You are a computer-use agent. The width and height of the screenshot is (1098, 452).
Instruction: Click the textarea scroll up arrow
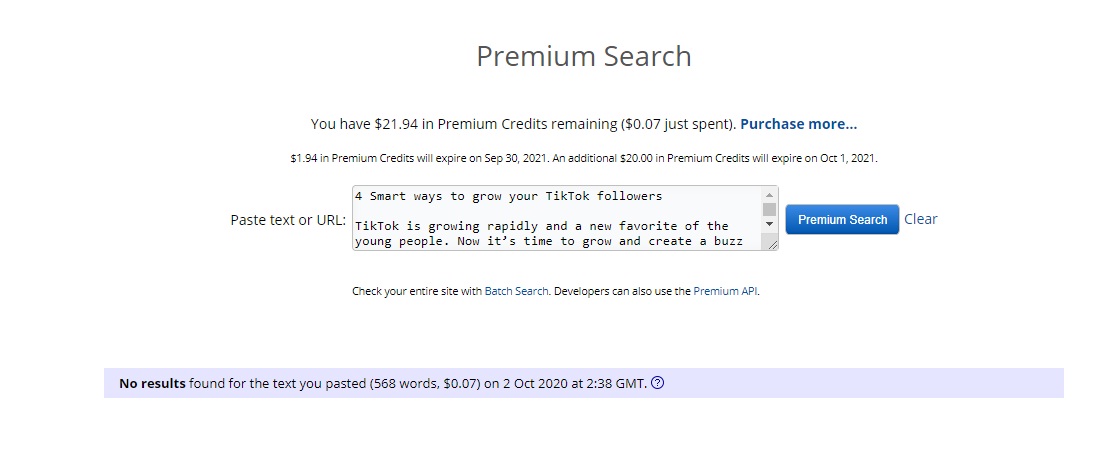click(x=769, y=195)
